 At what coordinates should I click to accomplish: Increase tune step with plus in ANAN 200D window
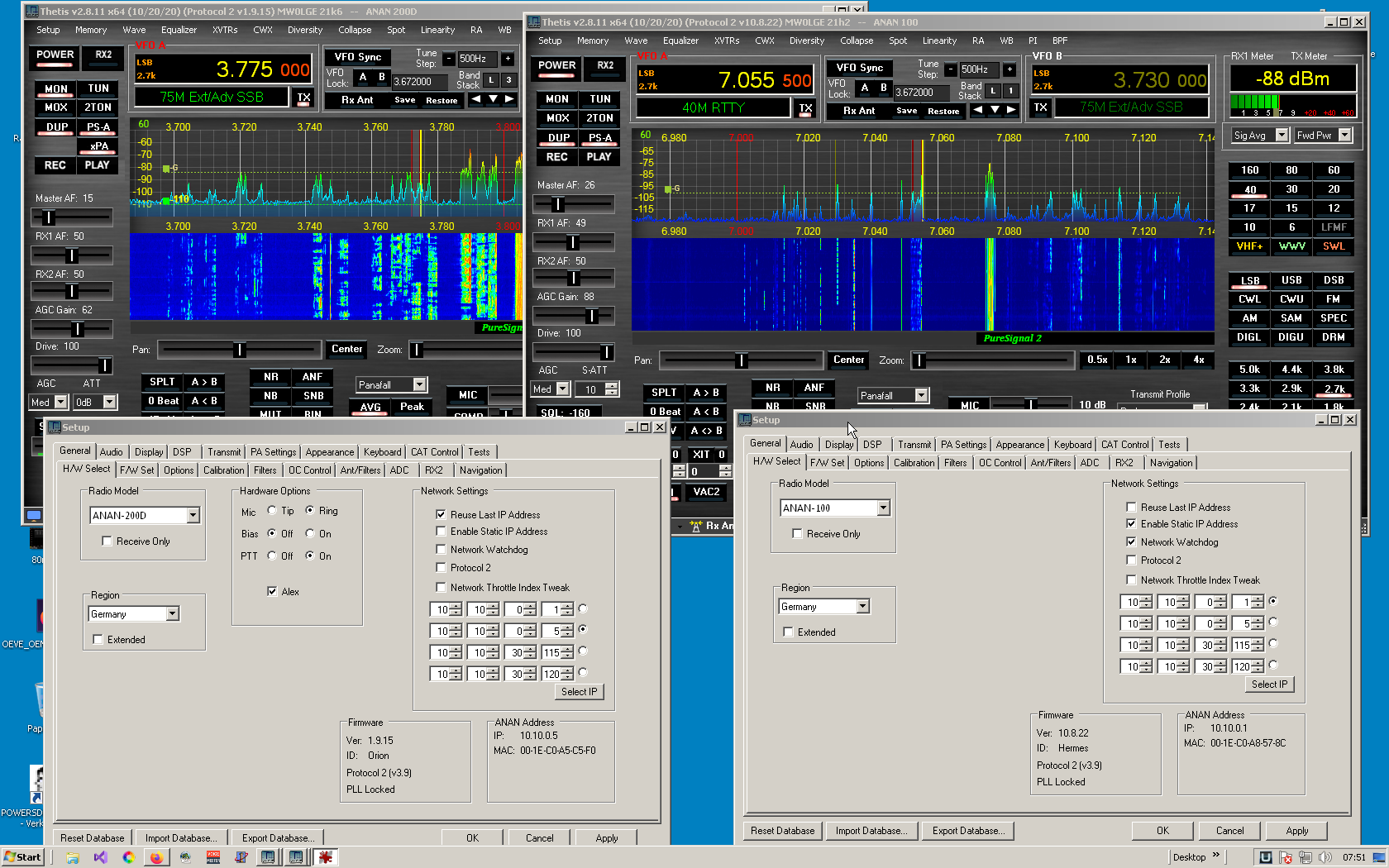point(508,59)
